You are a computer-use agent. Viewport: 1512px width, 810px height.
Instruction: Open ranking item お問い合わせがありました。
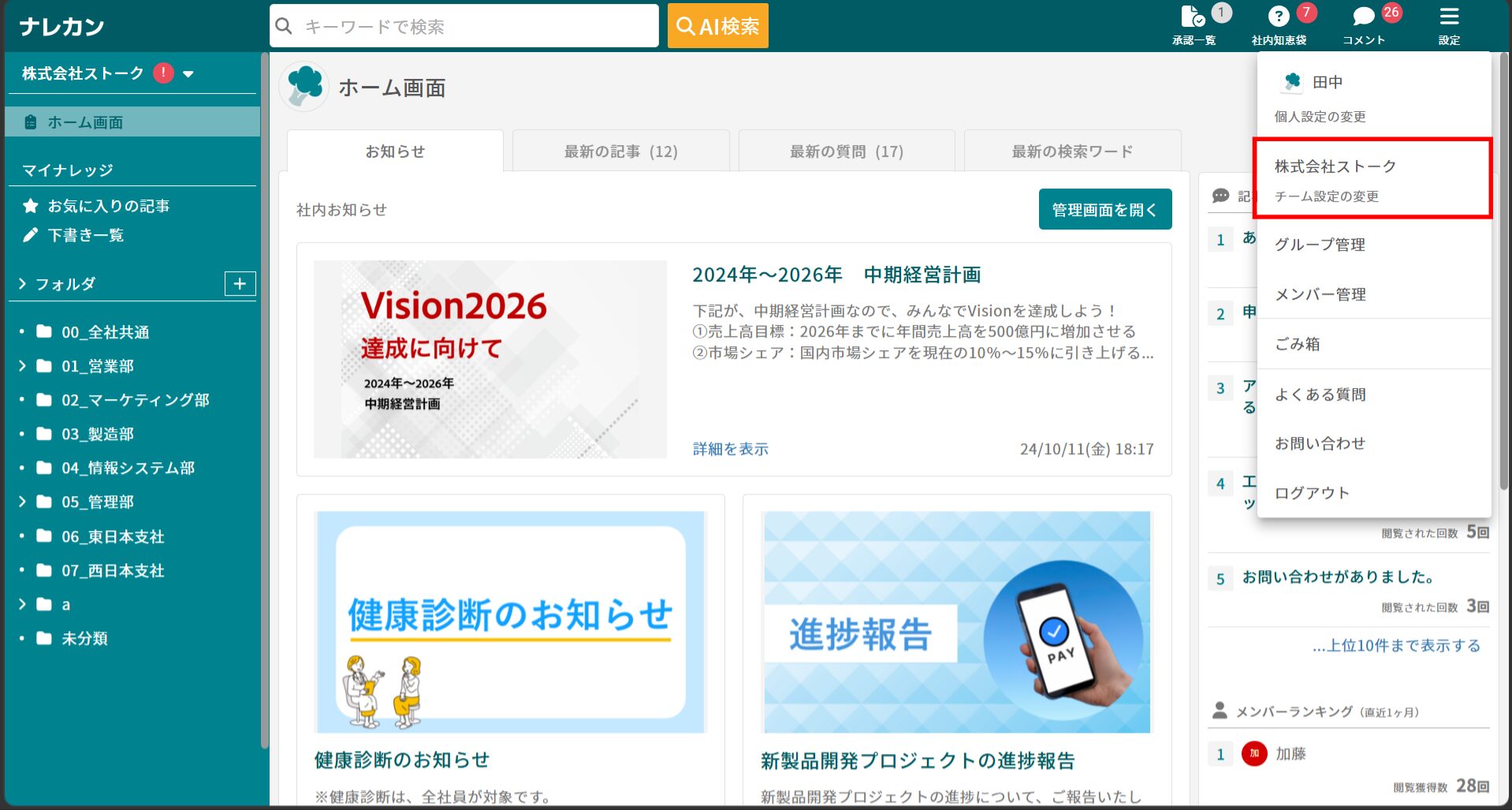pyautogui.click(x=1338, y=577)
